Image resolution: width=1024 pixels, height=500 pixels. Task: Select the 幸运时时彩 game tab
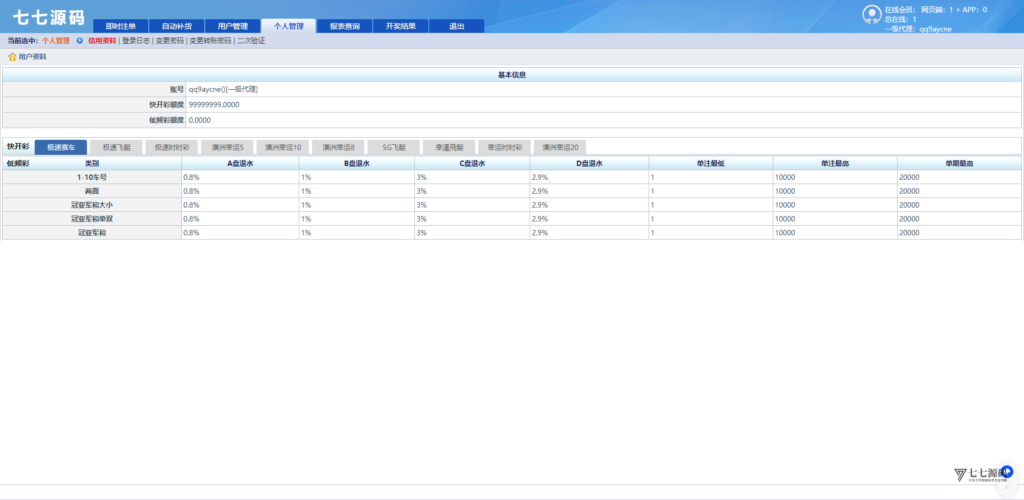point(504,147)
